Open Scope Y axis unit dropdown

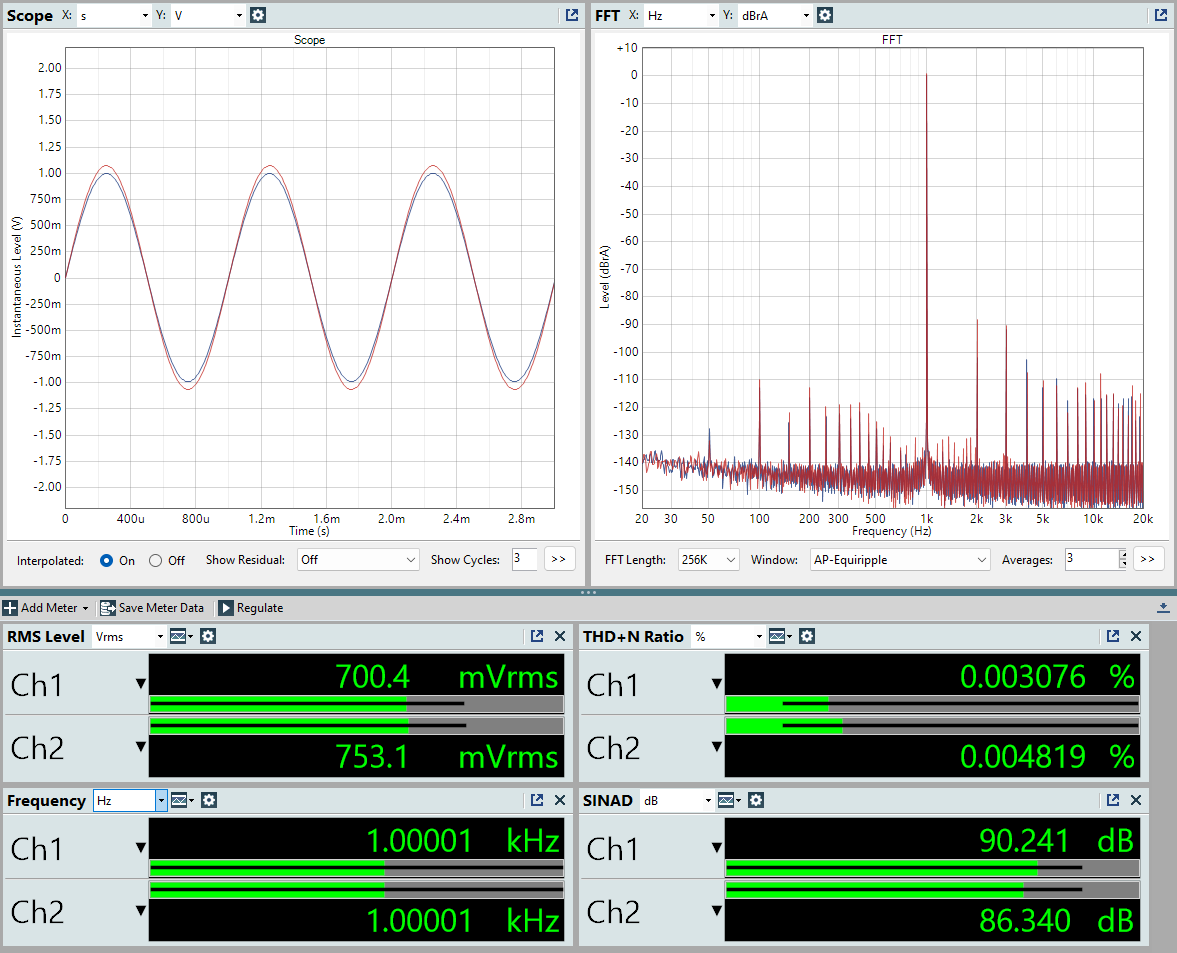click(208, 15)
